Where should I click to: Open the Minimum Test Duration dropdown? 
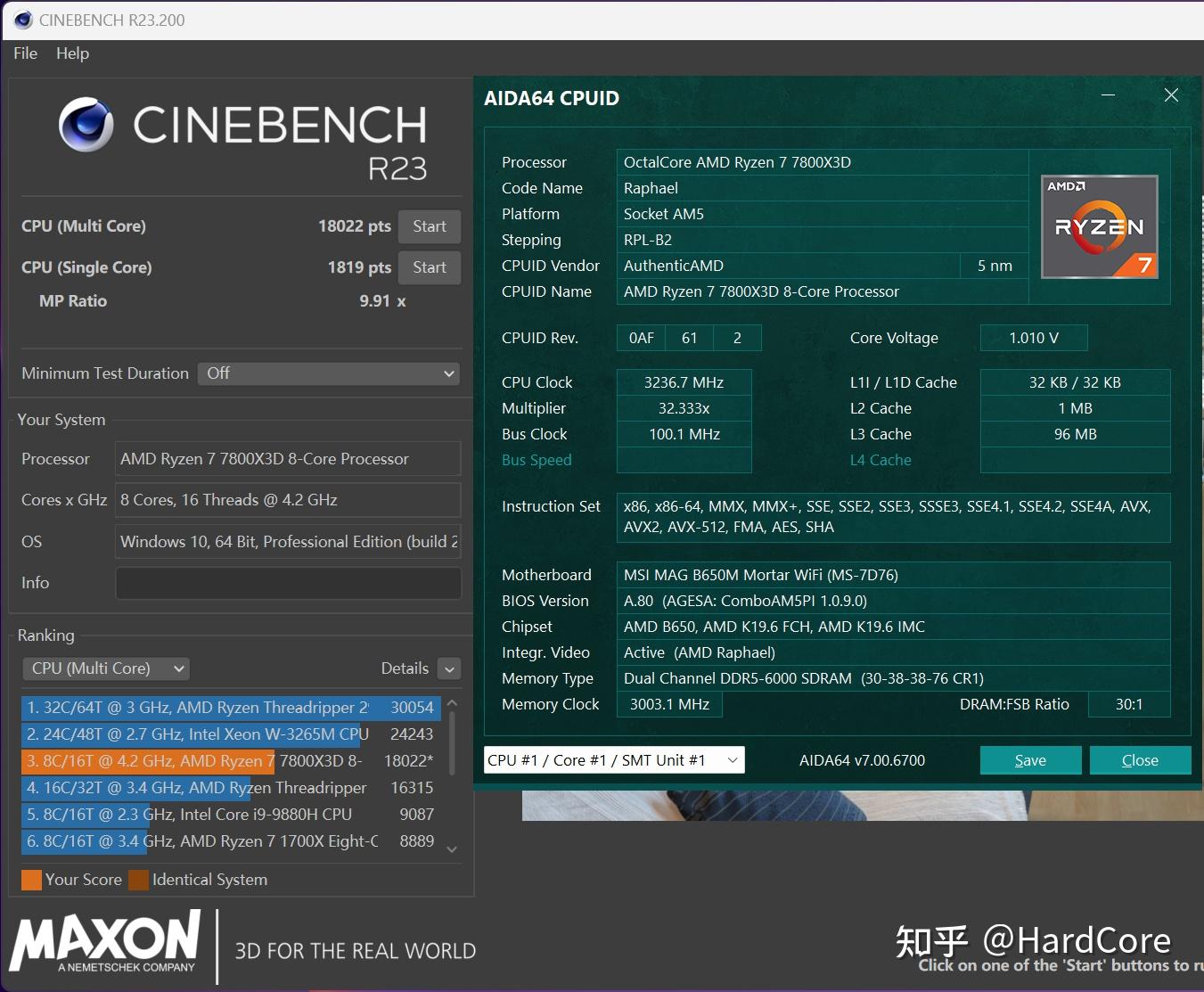329,373
